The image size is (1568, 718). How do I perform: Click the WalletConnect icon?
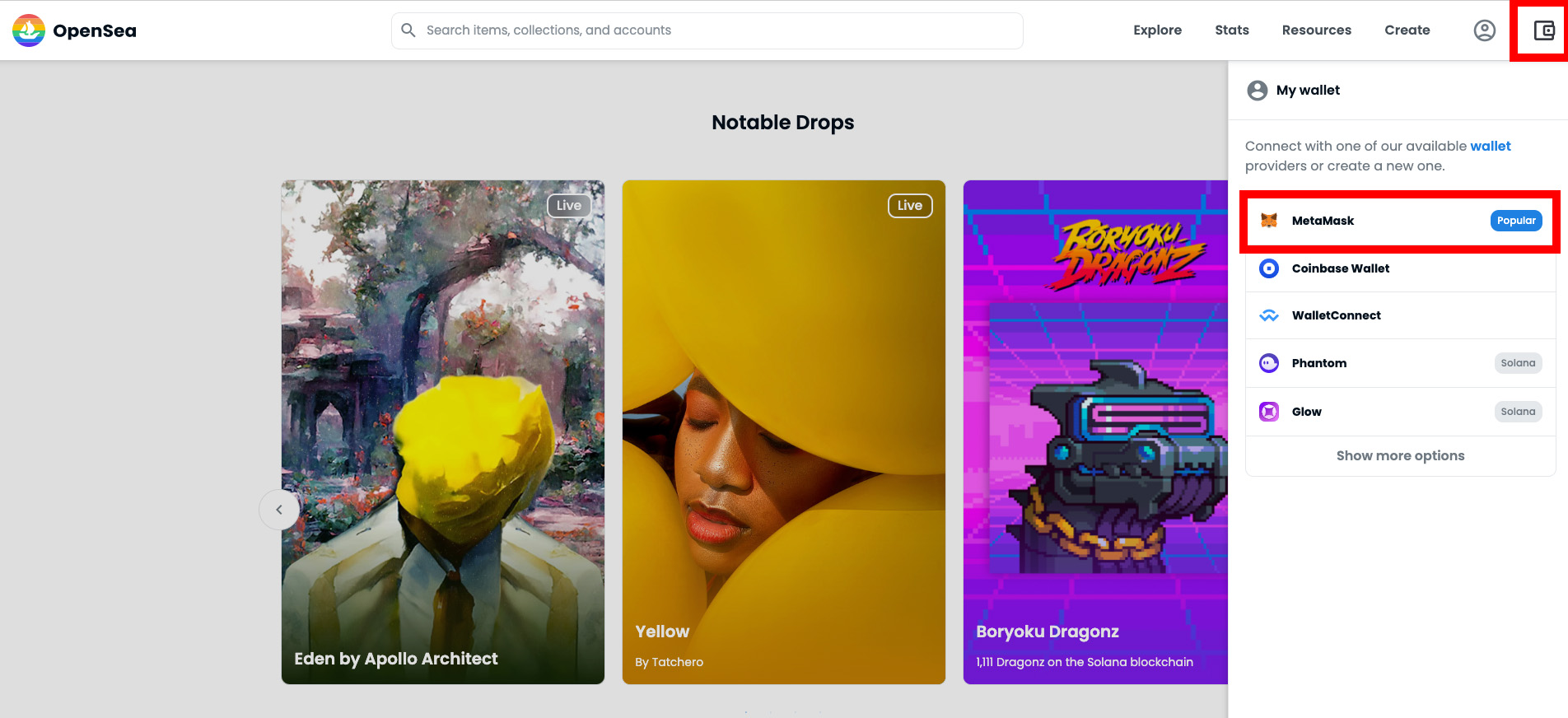tap(1269, 315)
